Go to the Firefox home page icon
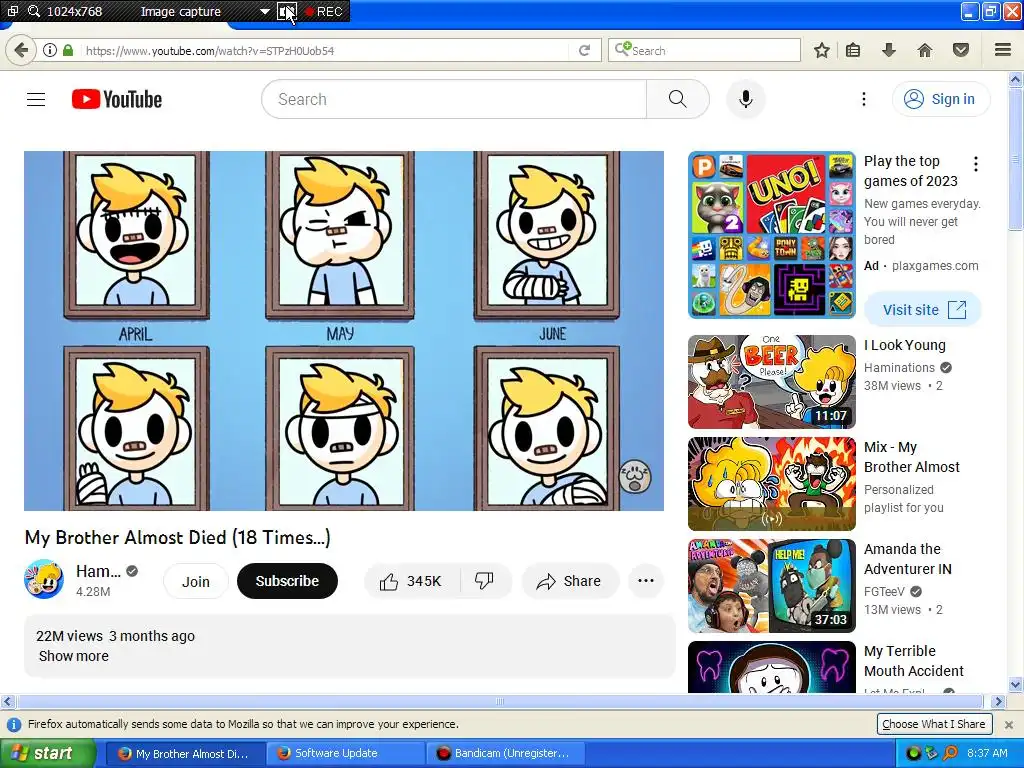The image size is (1024, 768). [925, 50]
